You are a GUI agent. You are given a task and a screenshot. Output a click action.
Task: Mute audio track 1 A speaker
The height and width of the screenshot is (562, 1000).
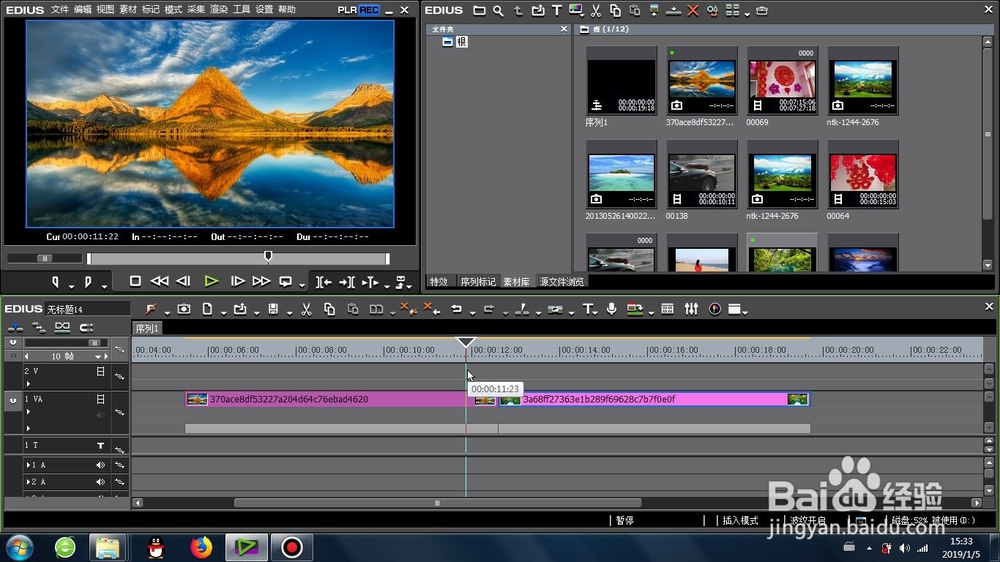(x=100, y=465)
